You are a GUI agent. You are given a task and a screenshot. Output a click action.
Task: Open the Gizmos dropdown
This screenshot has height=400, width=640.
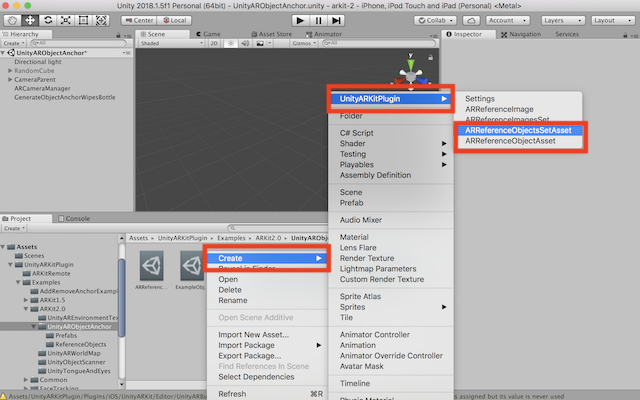click(x=304, y=43)
